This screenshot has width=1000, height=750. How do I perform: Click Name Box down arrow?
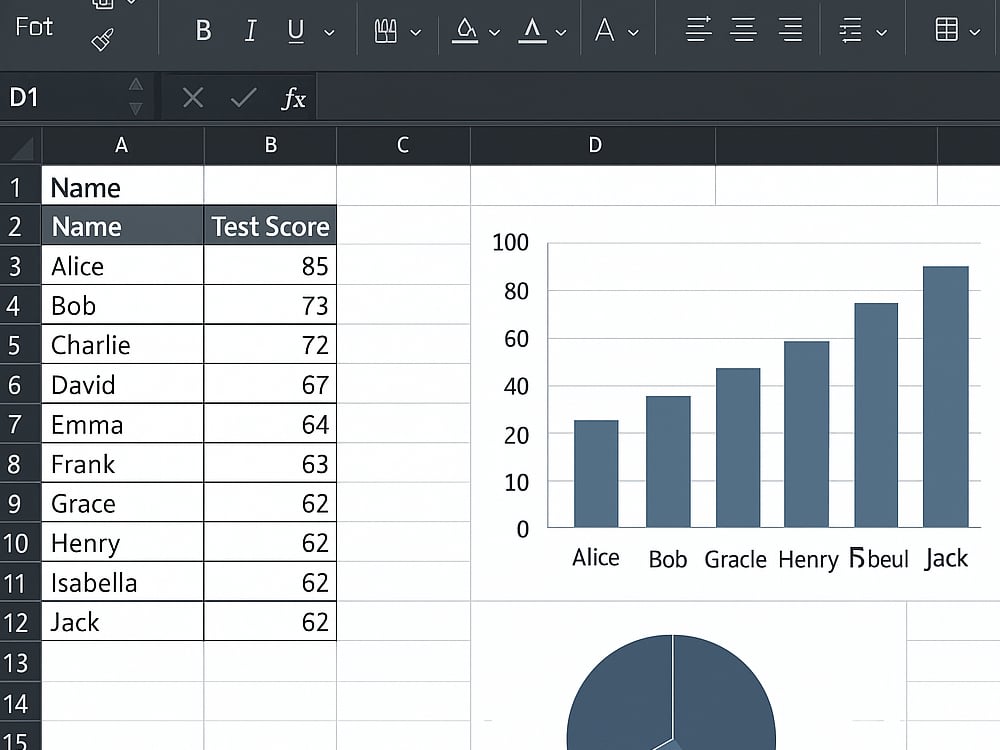pos(135,108)
